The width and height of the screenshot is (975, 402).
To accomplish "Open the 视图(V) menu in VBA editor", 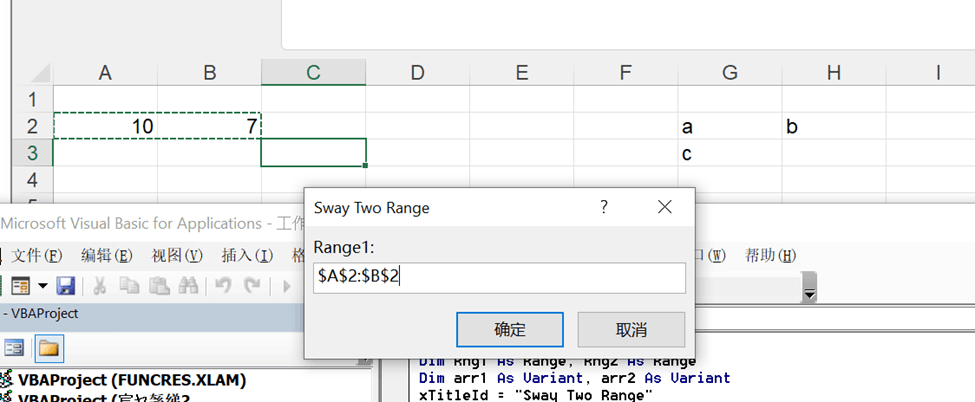I will 177,255.
